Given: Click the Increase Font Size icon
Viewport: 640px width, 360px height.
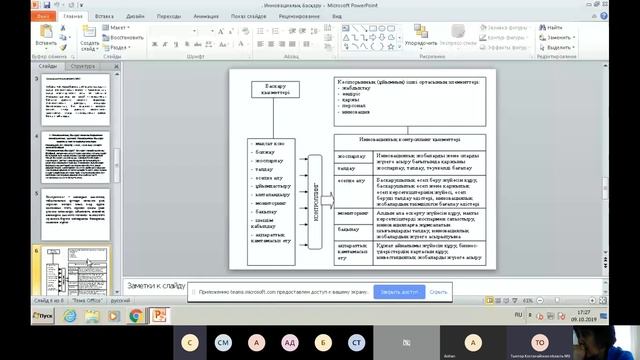Looking at the screenshot, I should 221,31.
